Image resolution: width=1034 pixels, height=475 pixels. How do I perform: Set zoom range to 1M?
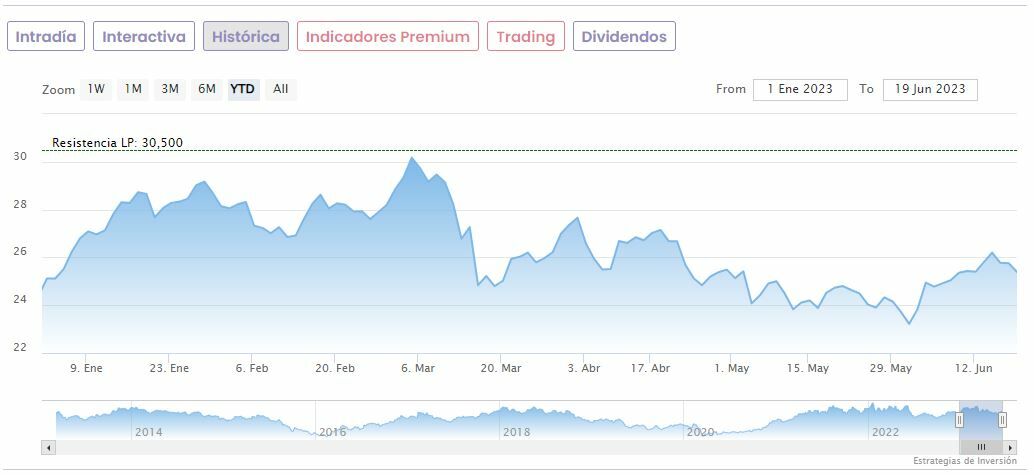pos(133,89)
